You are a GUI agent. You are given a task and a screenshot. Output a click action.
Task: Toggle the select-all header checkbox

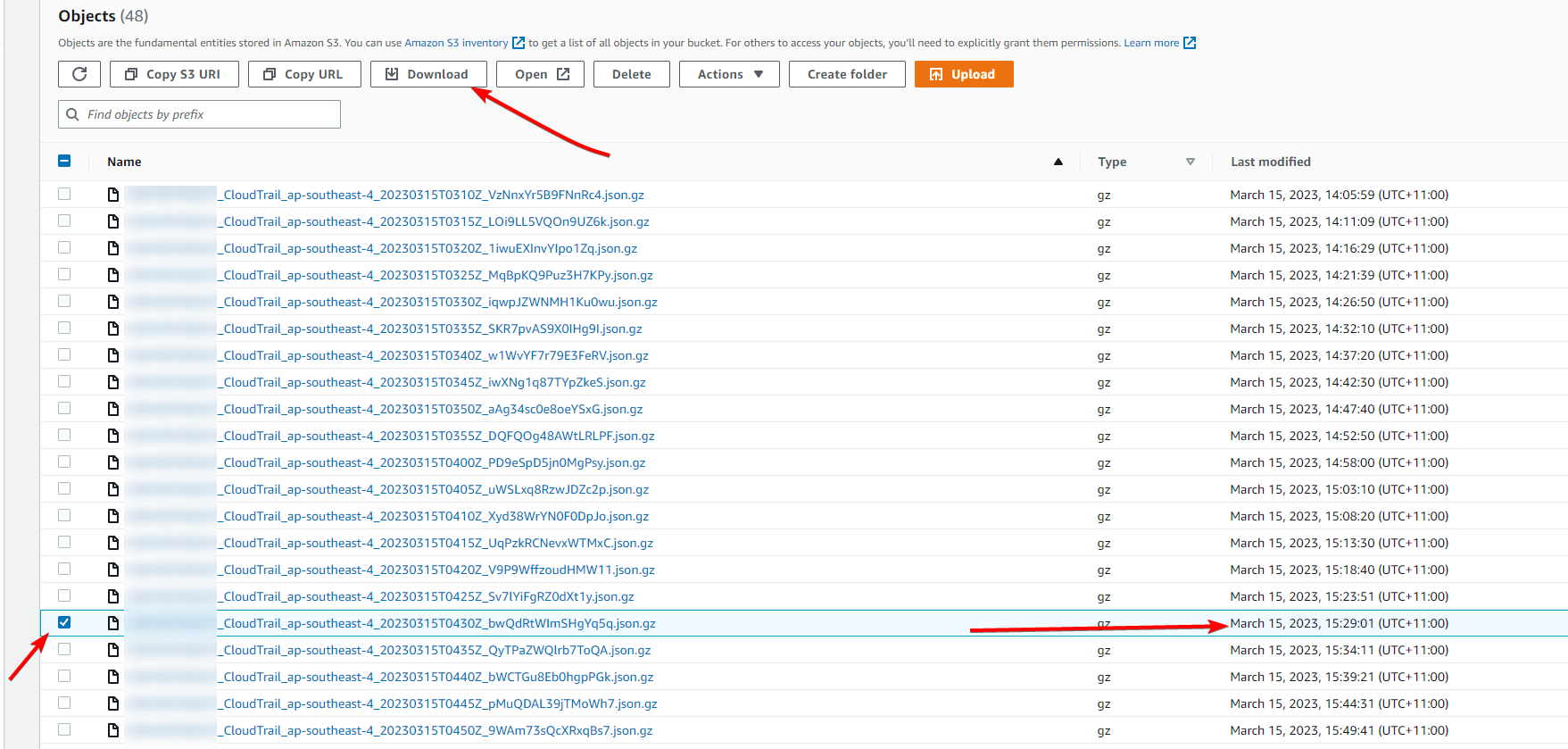[64, 161]
